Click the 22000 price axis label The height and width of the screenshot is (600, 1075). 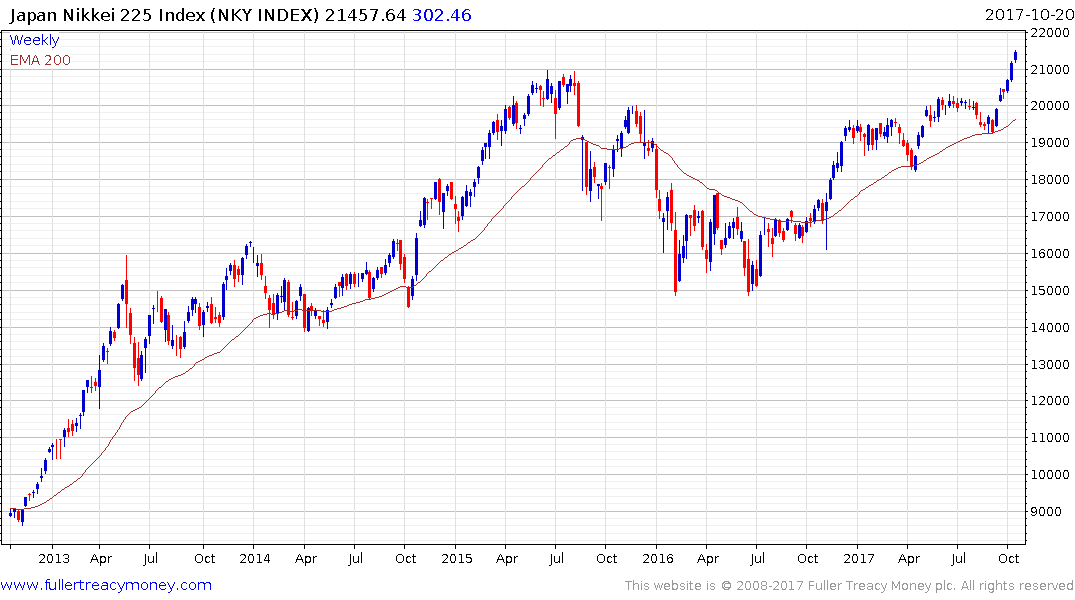pos(1050,33)
